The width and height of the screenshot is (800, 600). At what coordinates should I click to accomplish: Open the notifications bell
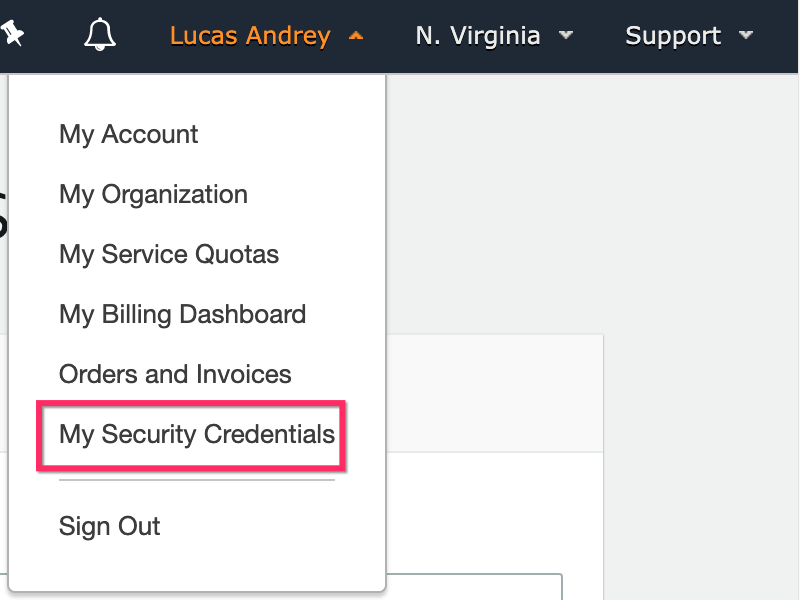[x=99, y=34]
